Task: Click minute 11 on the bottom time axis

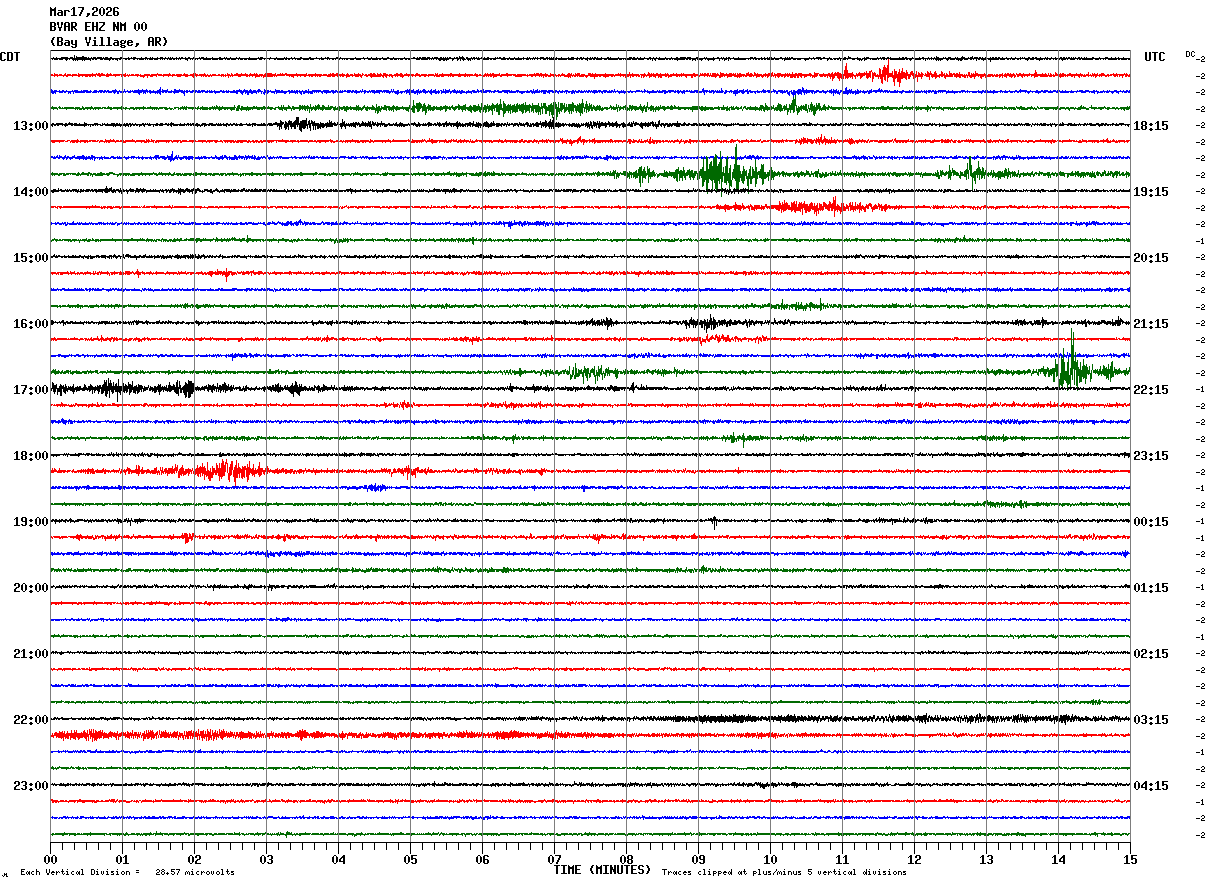Action: 842,860
